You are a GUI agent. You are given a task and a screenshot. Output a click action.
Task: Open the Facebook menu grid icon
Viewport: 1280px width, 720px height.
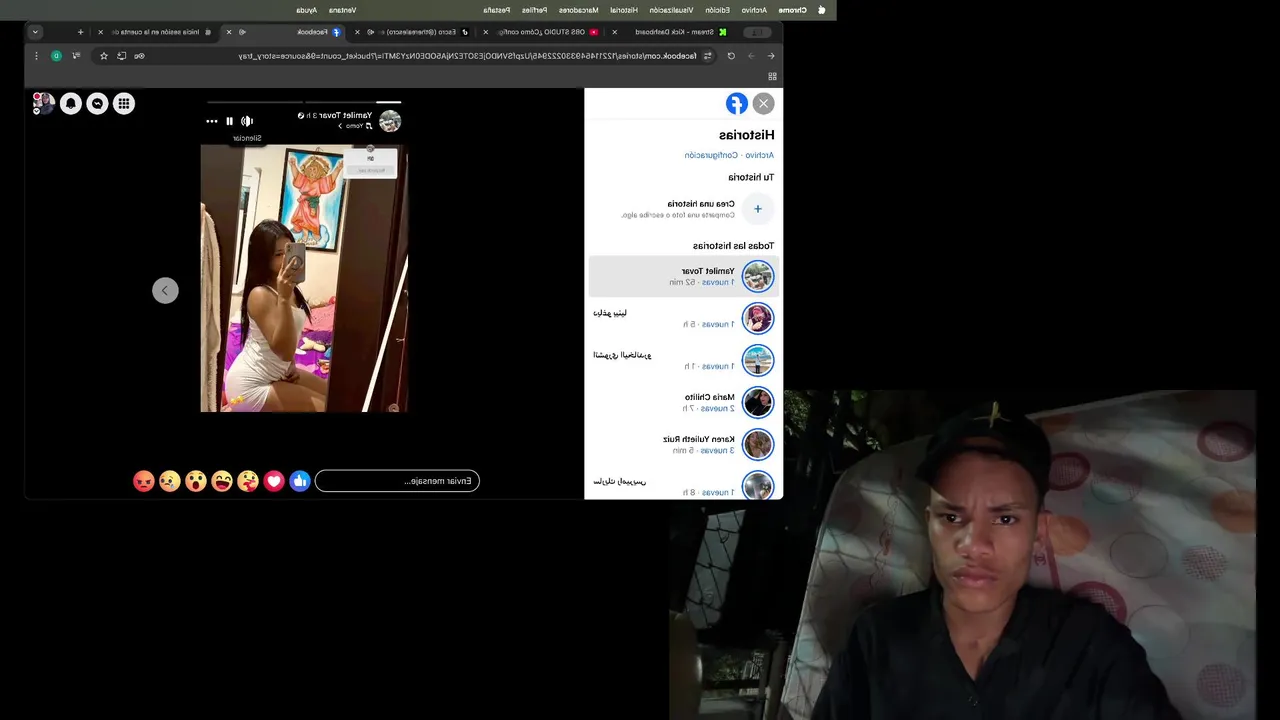(124, 103)
